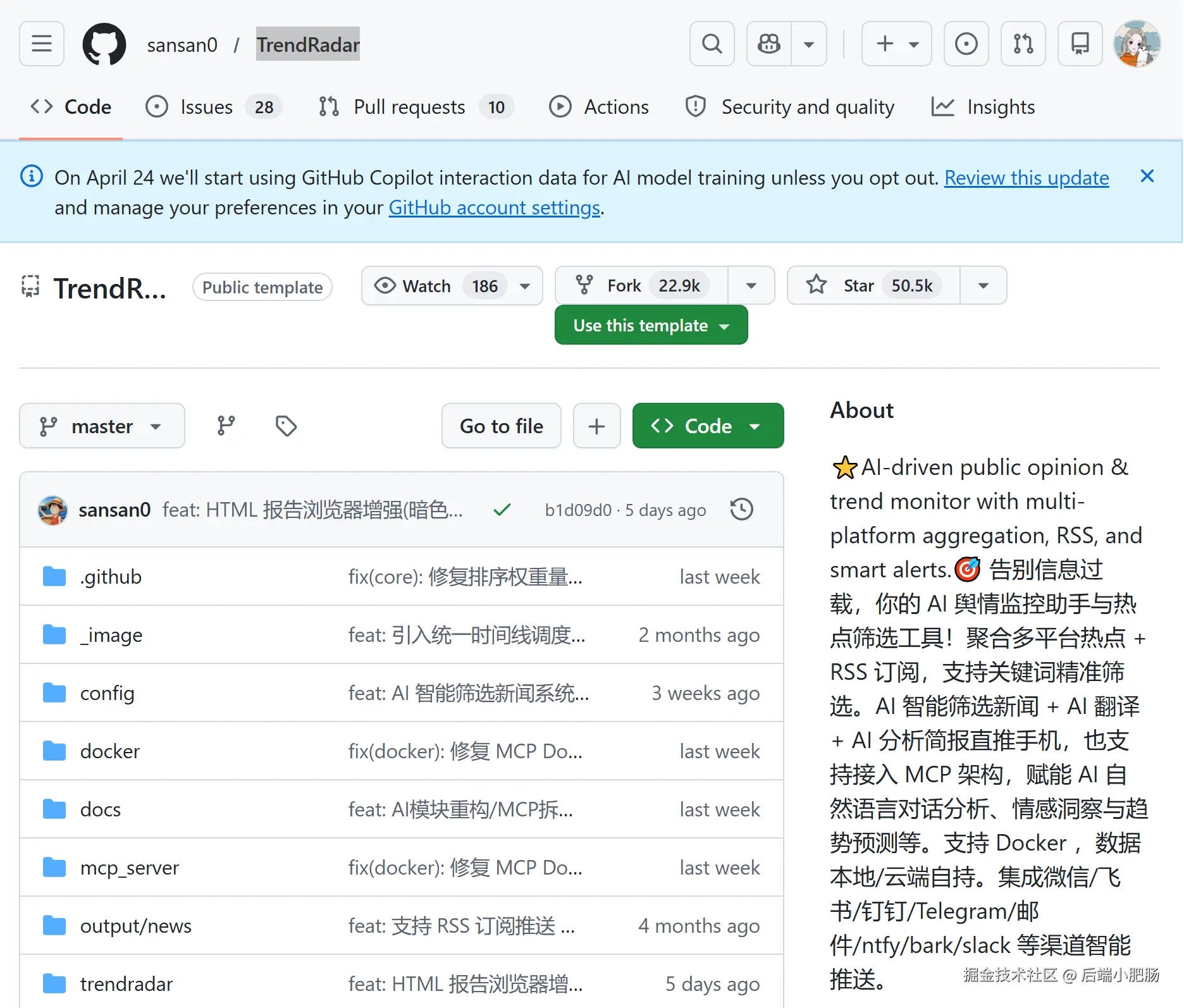Open the docs folder
1184x1008 pixels.
coord(101,809)
